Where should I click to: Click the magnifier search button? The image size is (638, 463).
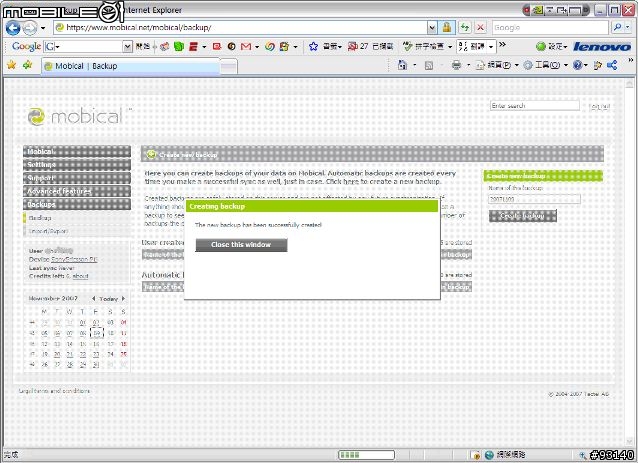[x=618, y=27]
